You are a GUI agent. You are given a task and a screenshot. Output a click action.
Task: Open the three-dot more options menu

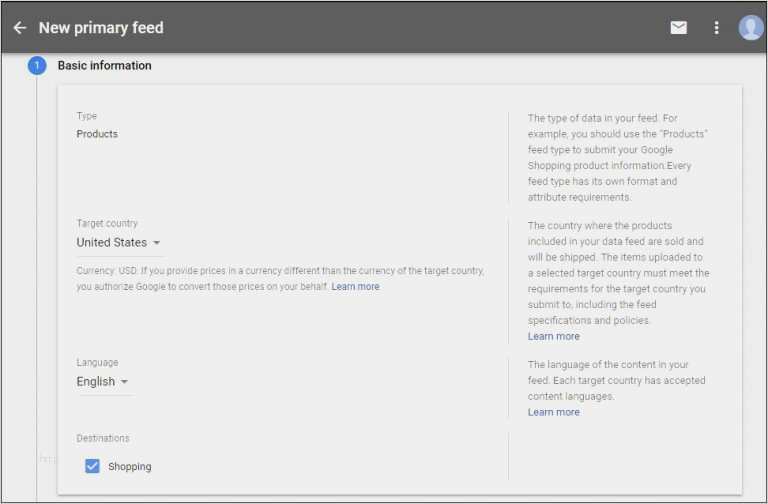click(x=716, y=28)
